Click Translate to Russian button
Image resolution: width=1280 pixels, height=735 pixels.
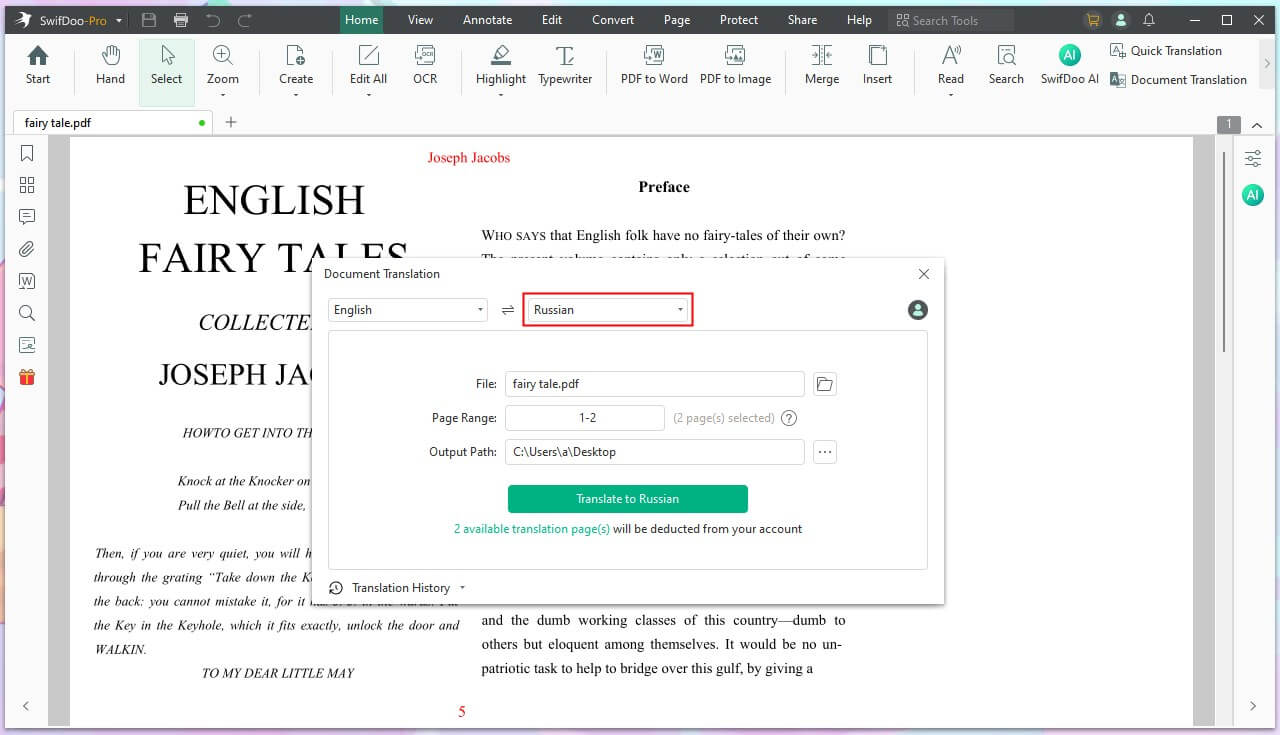pyautogui.click(x=628, y=499)
